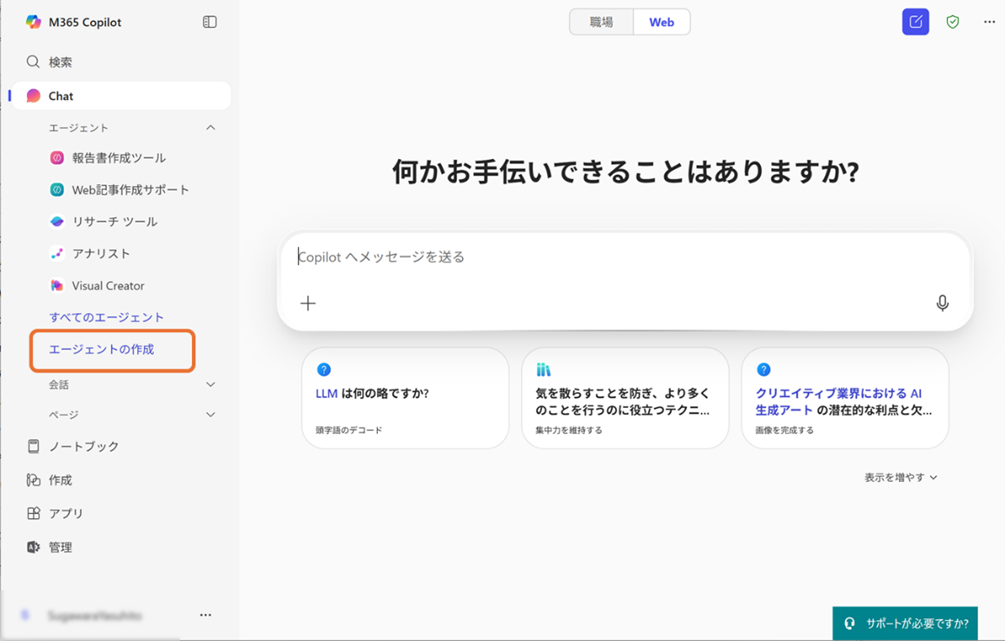1005x641 pixels.
Task: Click the plus icon to add content
Action: [308, 303]
